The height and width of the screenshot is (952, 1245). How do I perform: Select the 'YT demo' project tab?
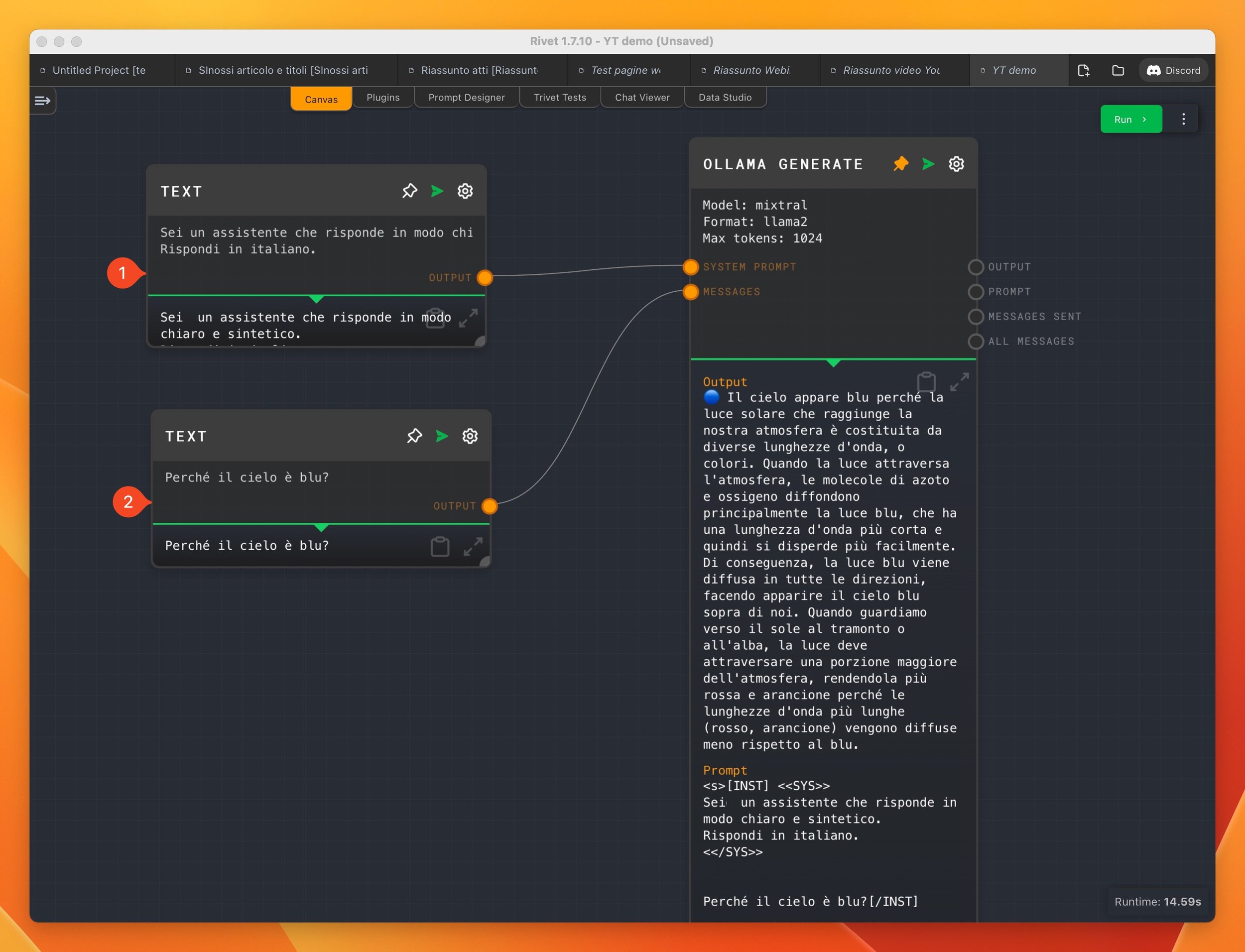1019,70
